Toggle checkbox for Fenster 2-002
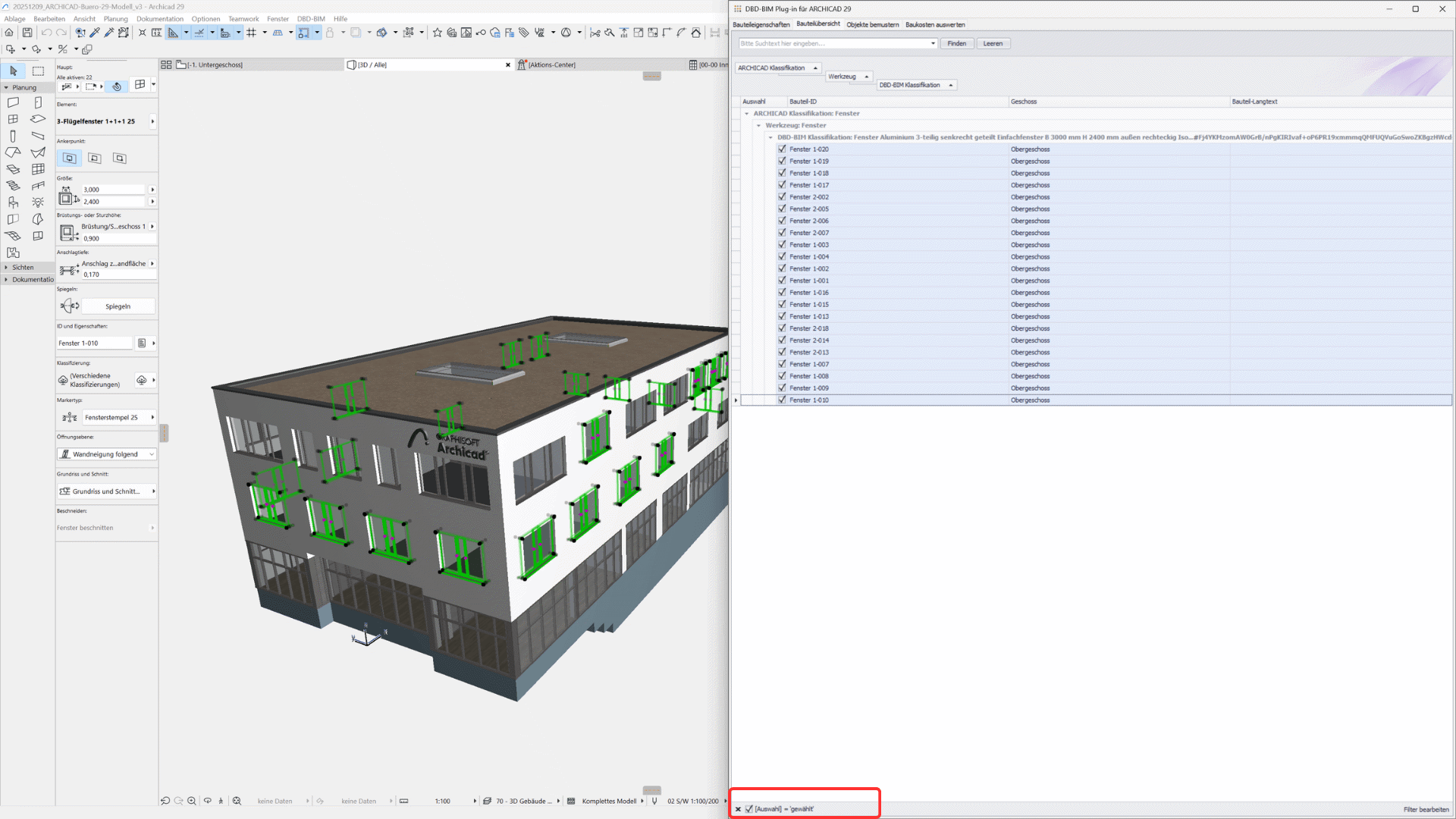Image resolution: width=1456 pixels, height=819 pixels. coord(782,197)
